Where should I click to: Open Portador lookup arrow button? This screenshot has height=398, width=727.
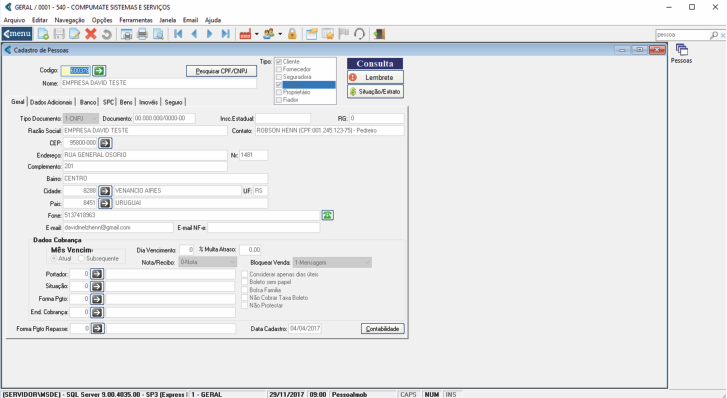pos(97,274)
